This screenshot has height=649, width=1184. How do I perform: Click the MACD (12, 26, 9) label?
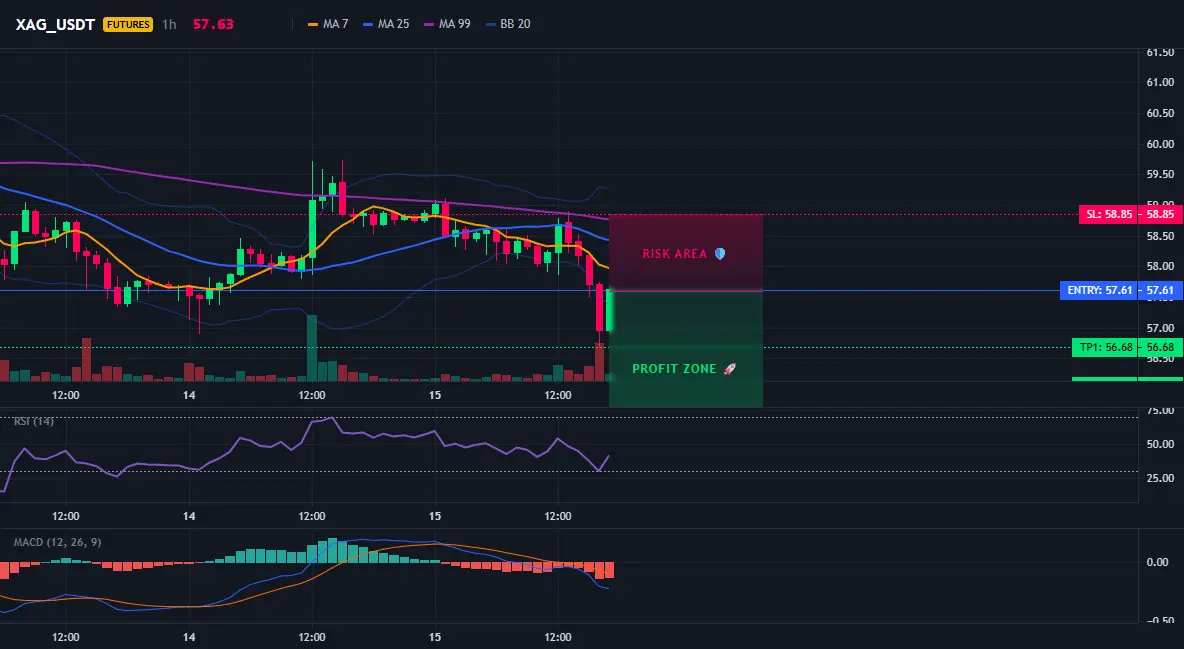click(57, 542)
